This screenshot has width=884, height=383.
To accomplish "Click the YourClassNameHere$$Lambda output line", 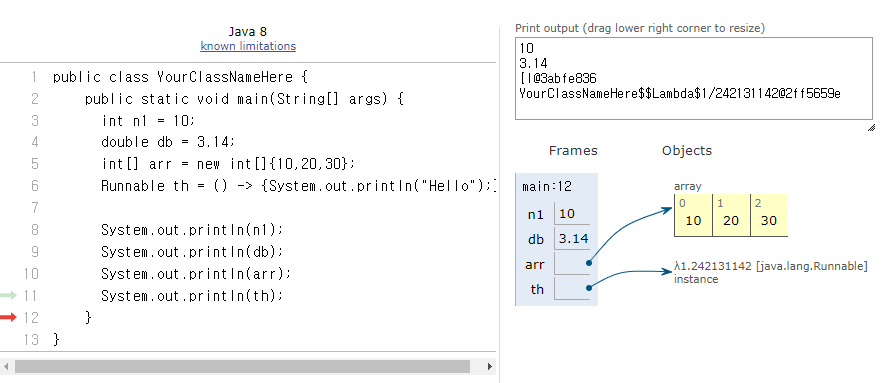I will (x=679, y=94).
